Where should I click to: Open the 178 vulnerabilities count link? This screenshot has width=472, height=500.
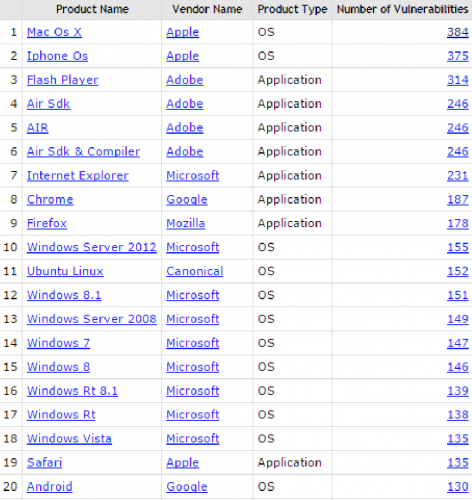coord(458,223)
